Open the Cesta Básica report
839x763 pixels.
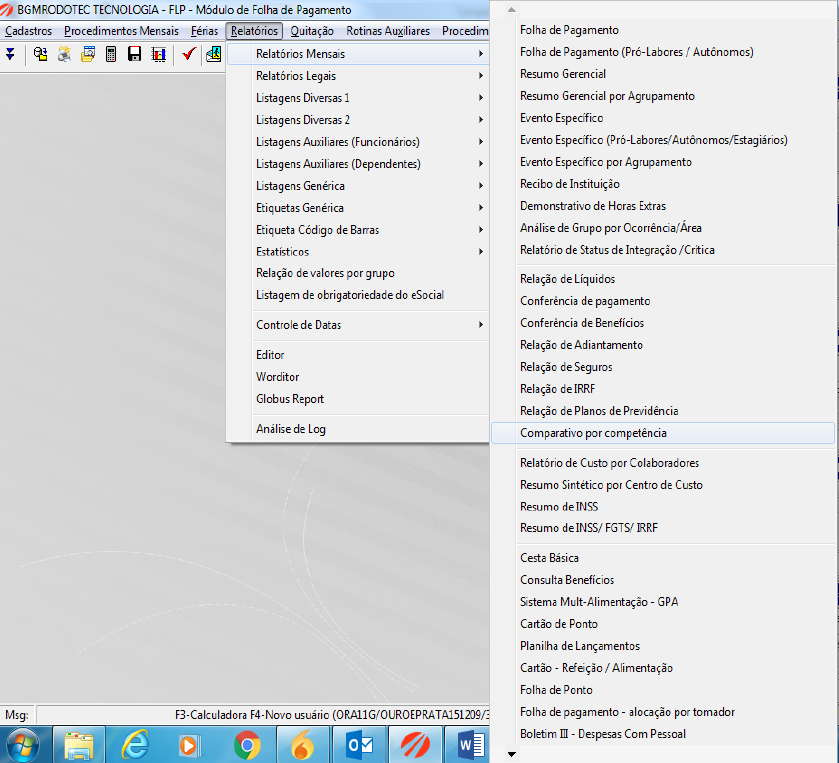[x=549, y=558]
